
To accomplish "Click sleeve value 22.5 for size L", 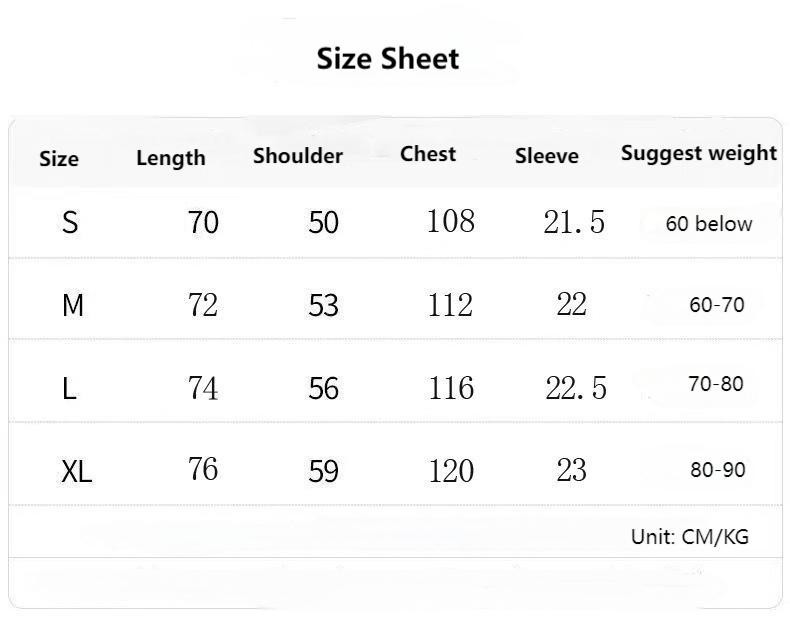I will (x=576, y=388).
